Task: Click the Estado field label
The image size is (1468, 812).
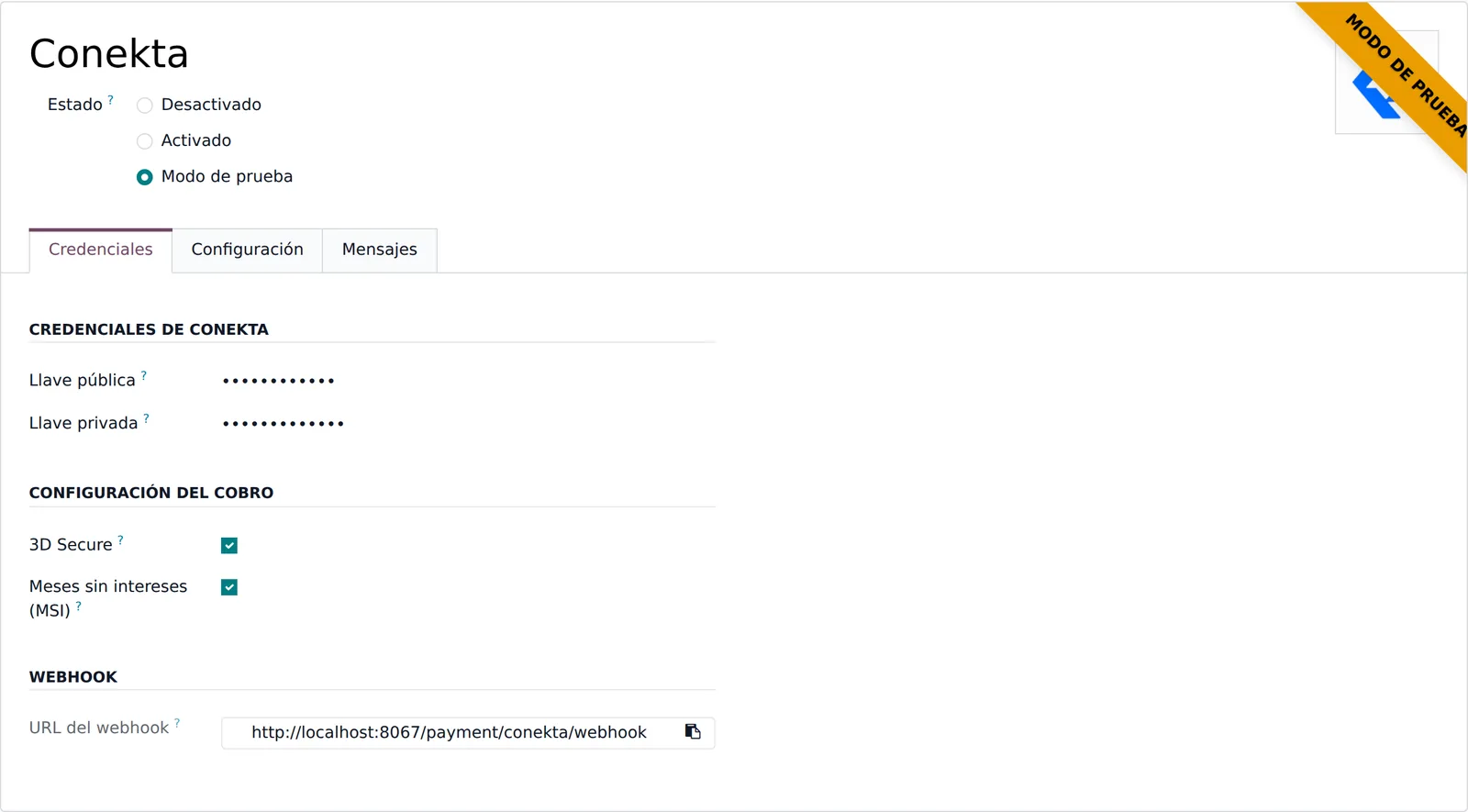Action: (x=75, y=105)
